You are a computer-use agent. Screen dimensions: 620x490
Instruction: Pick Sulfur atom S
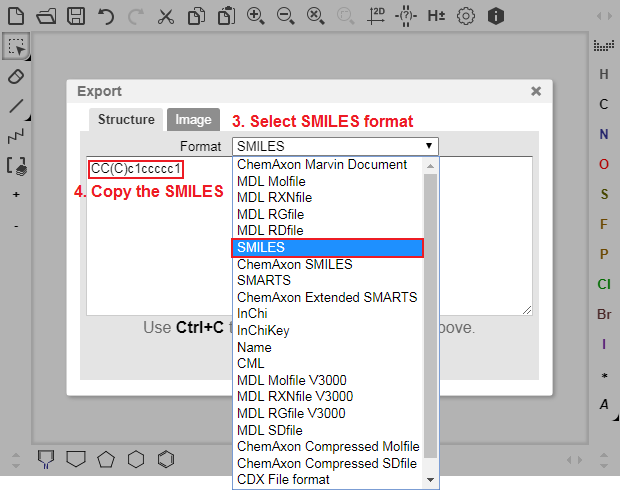click(x=604, y=194)
